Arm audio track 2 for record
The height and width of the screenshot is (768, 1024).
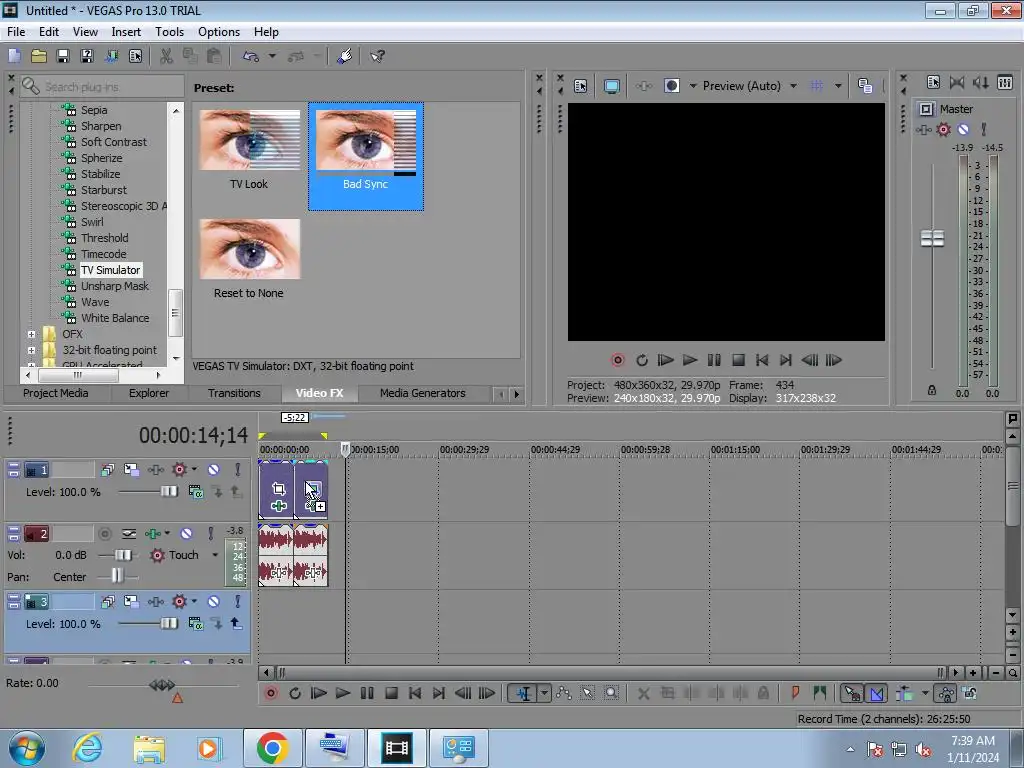[x=104, y=534]
